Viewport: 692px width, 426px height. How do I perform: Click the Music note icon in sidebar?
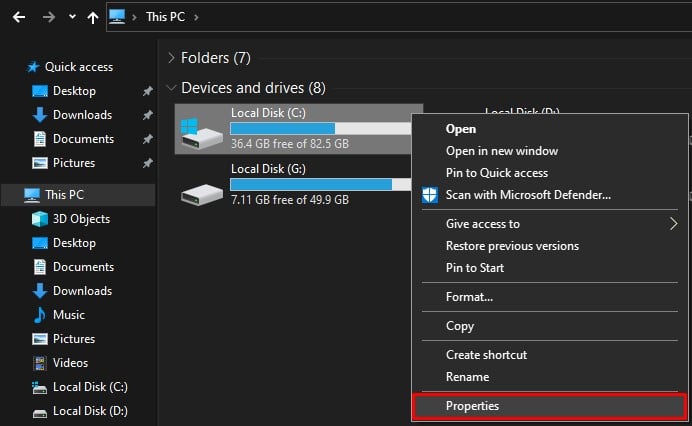coord(40,315)
